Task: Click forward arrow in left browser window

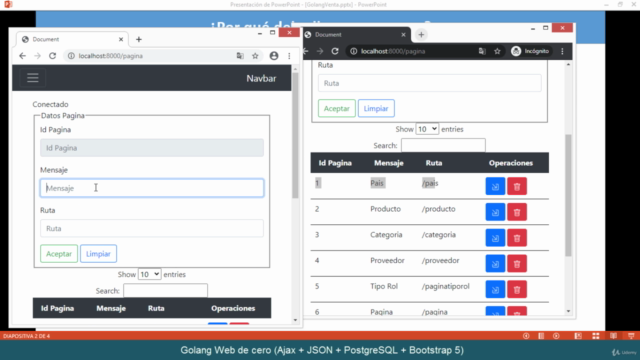Action: pos(38,56)
